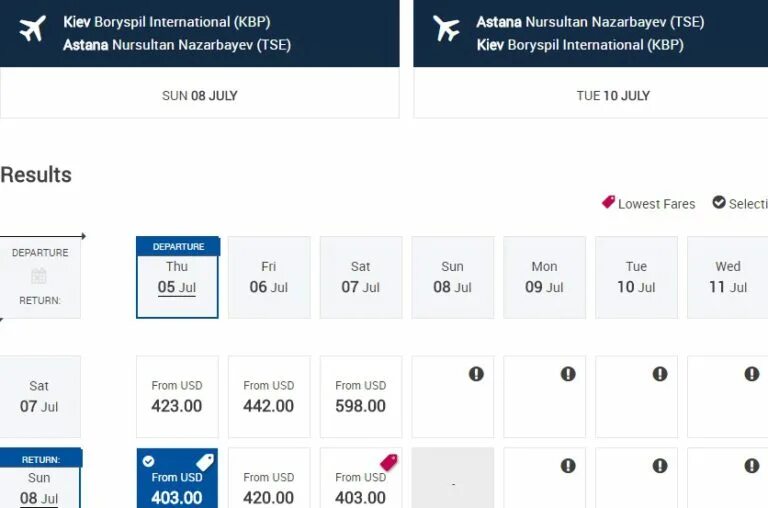Choose the USD 598.00 fare cell
Screen dimensions: 768x508
tap(361, 397)
